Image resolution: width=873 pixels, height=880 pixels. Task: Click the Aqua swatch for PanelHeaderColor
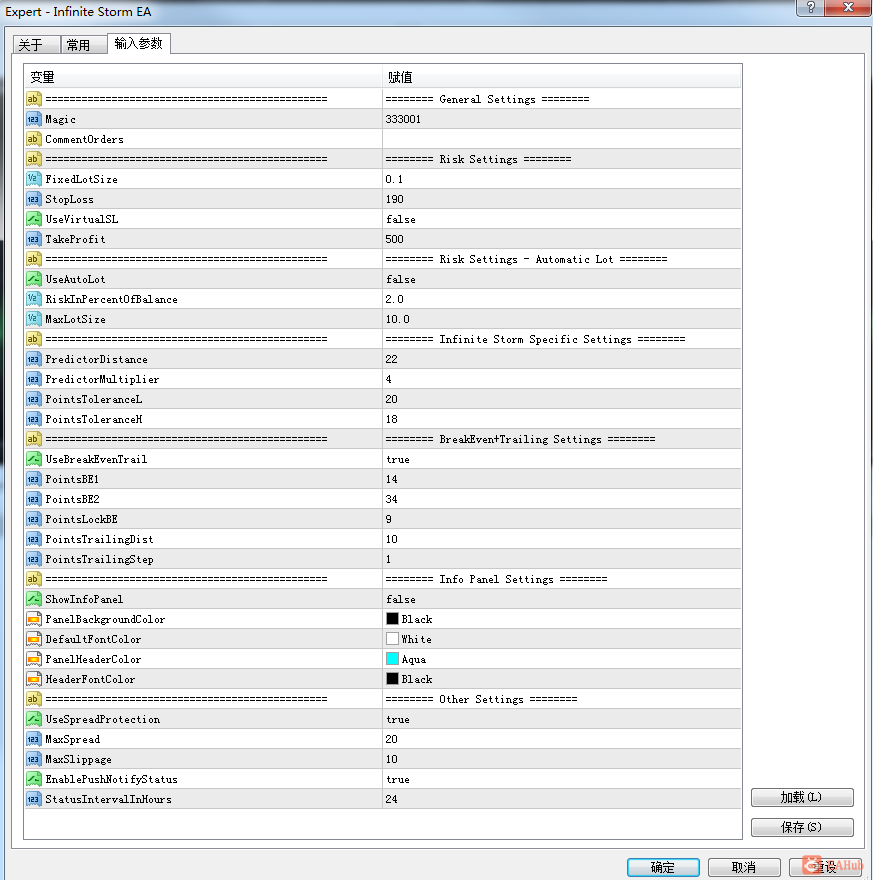point(392,659)
